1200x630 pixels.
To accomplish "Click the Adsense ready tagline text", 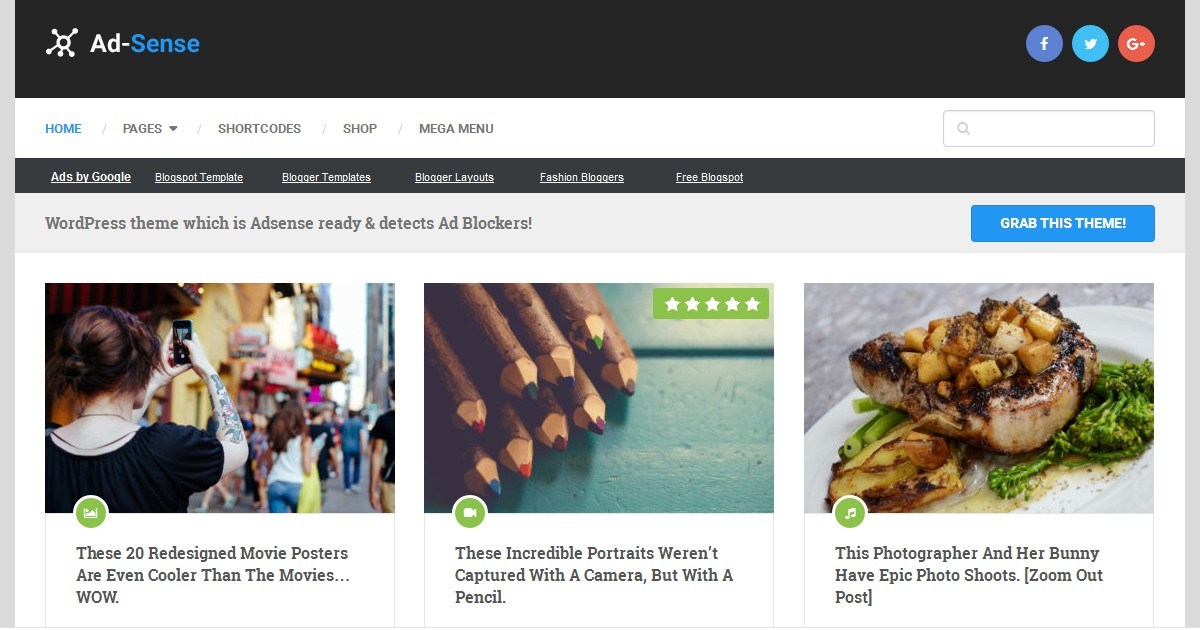I will coord(288,223).
